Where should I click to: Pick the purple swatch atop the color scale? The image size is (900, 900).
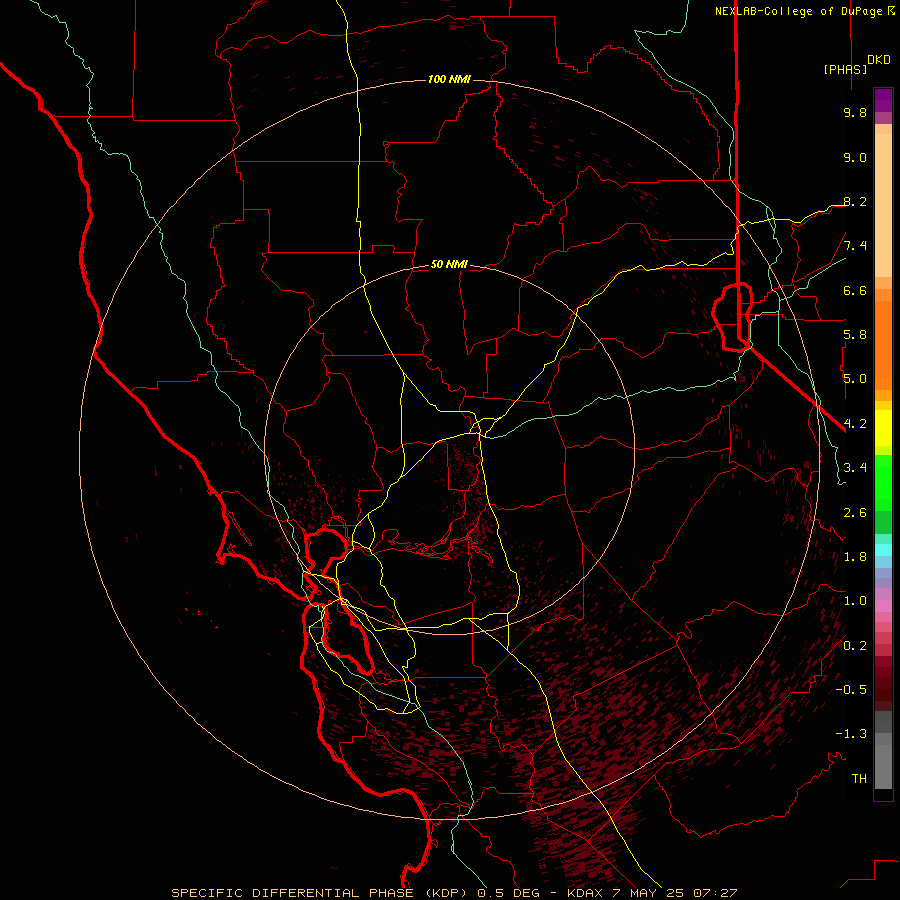883,100
